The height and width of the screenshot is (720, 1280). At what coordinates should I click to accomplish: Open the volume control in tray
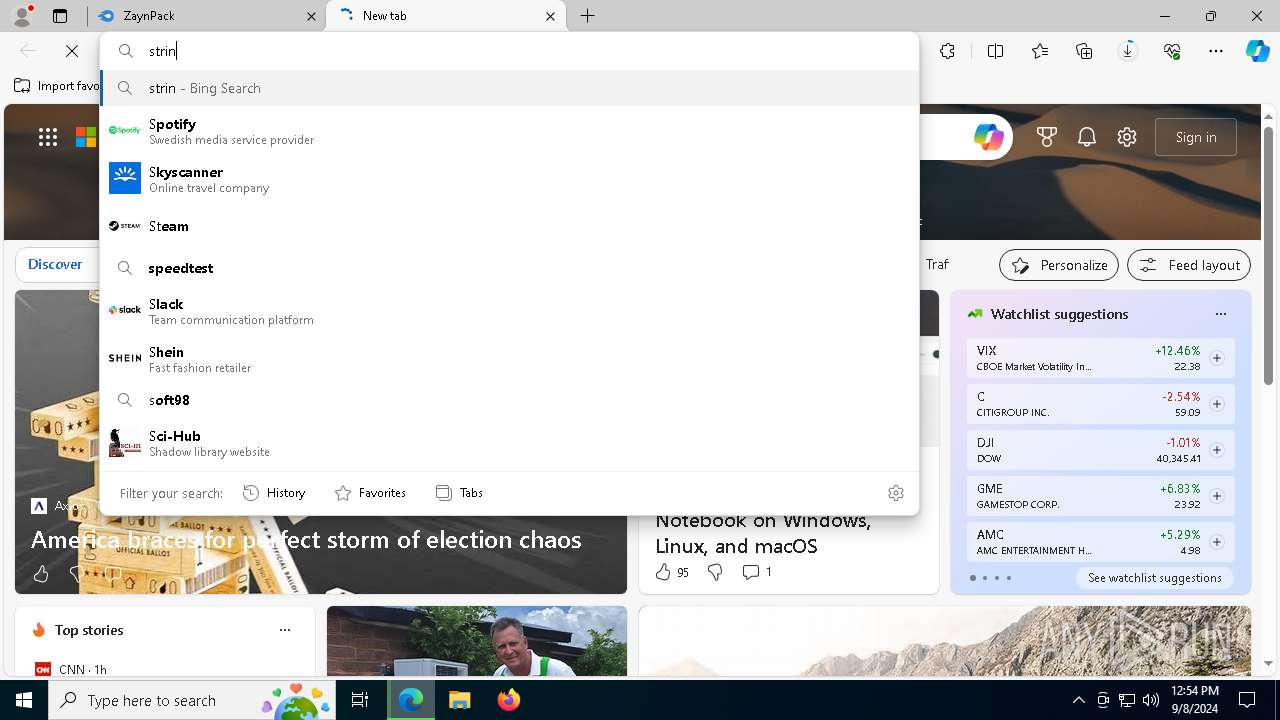tap(1151, 700)
